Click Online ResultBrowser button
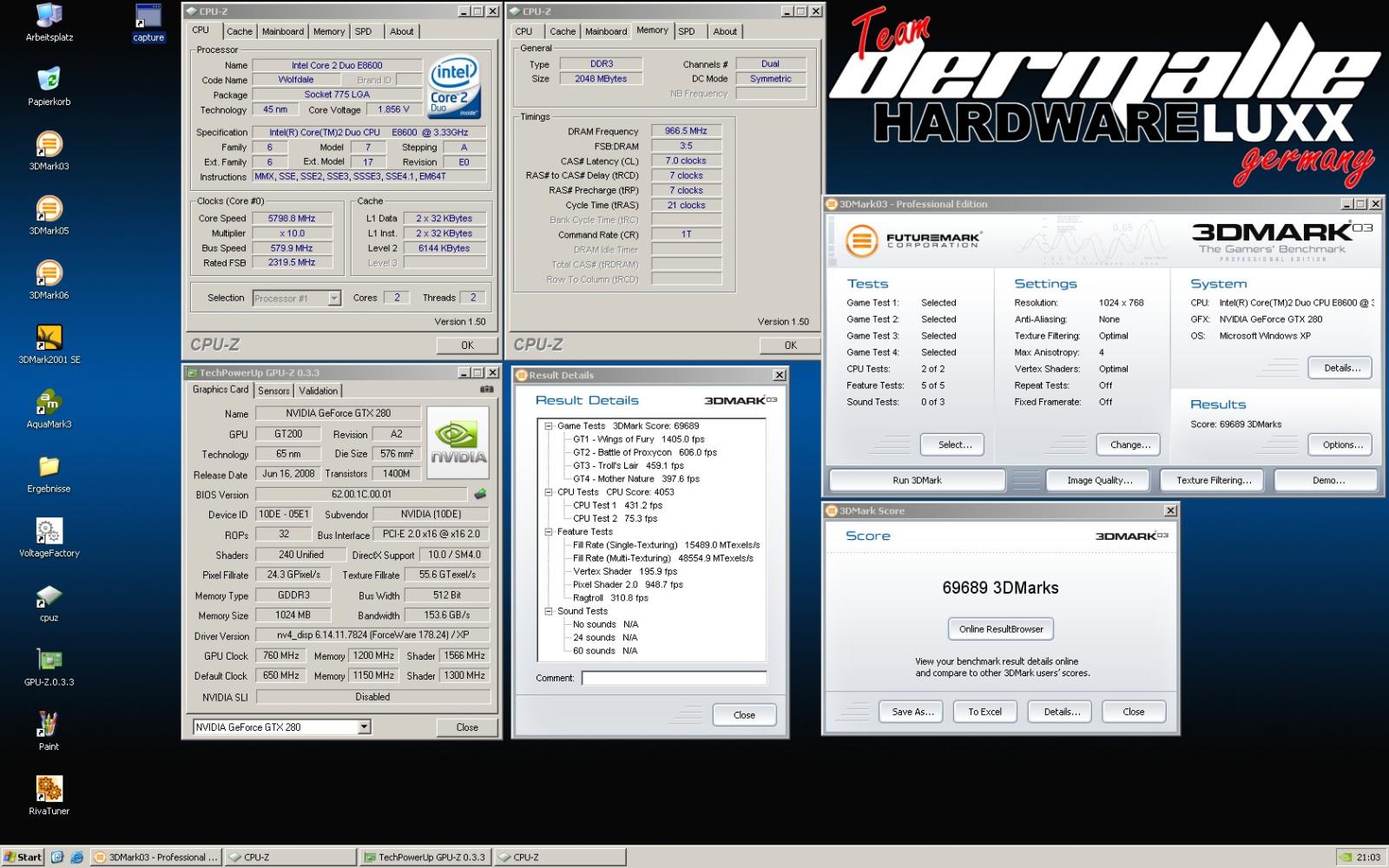Image resolution: width=1389 pixels, height=868 pixels. pos(1001,629)
